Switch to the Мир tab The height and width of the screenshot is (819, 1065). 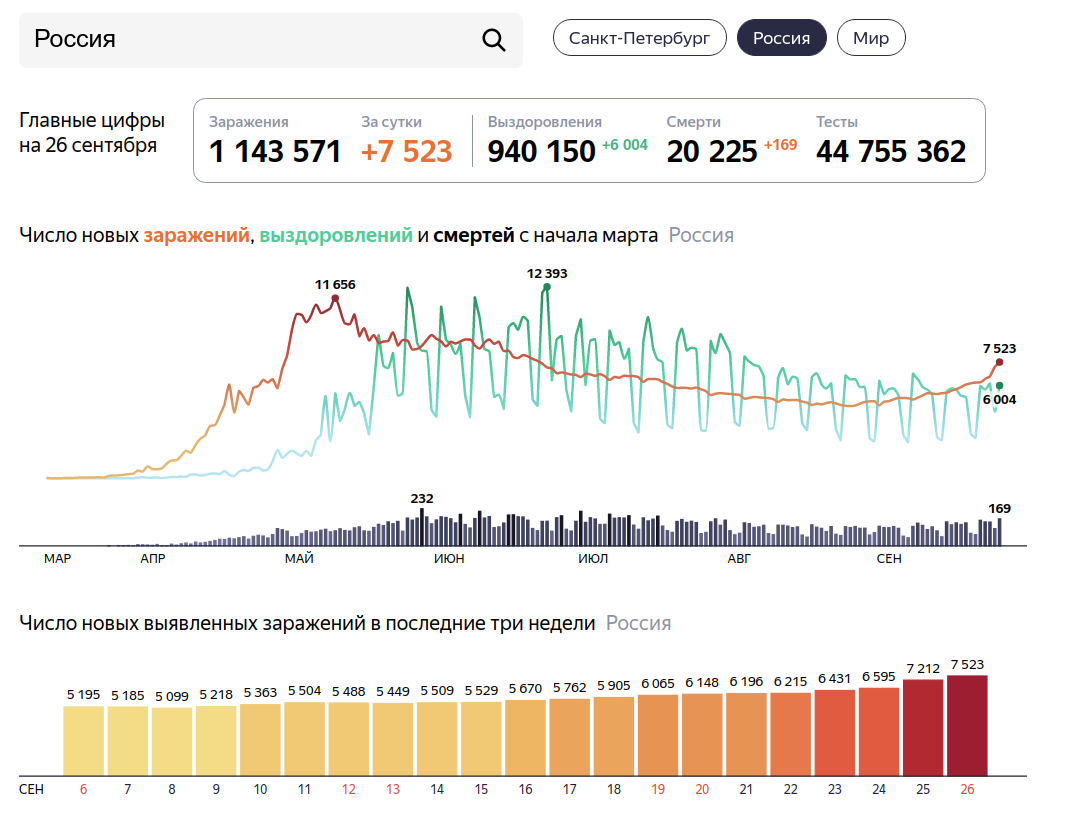pos(870,39)
